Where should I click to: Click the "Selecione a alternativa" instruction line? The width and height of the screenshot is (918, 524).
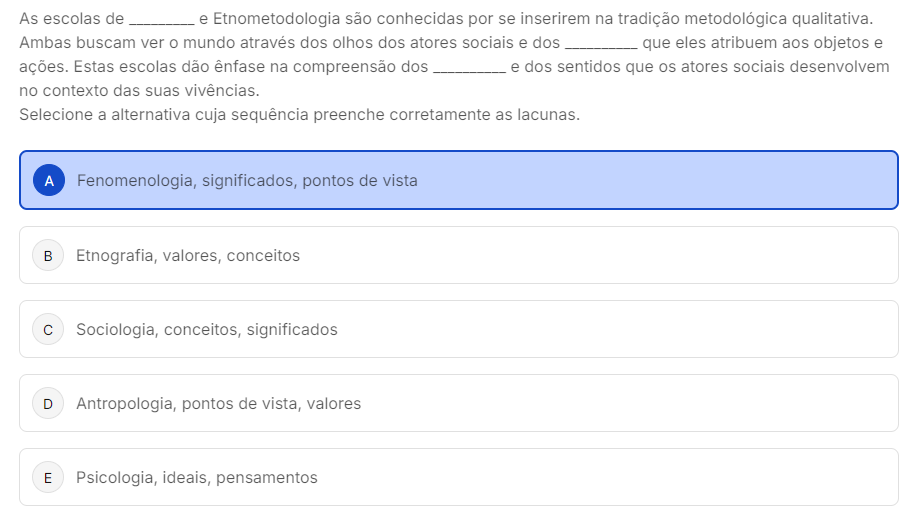click(x=299, y=114)
